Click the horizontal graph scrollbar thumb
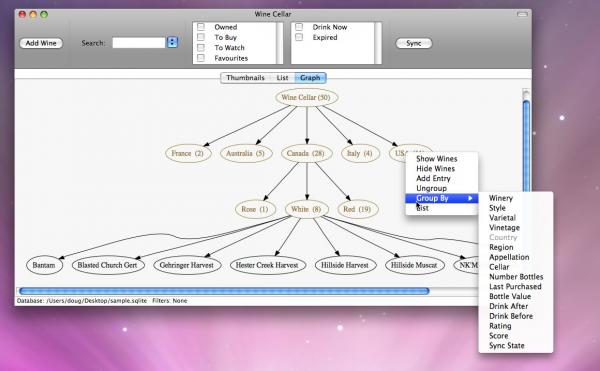Image resolution: width=600 pixels, height=371 pixels. [224, 291]
